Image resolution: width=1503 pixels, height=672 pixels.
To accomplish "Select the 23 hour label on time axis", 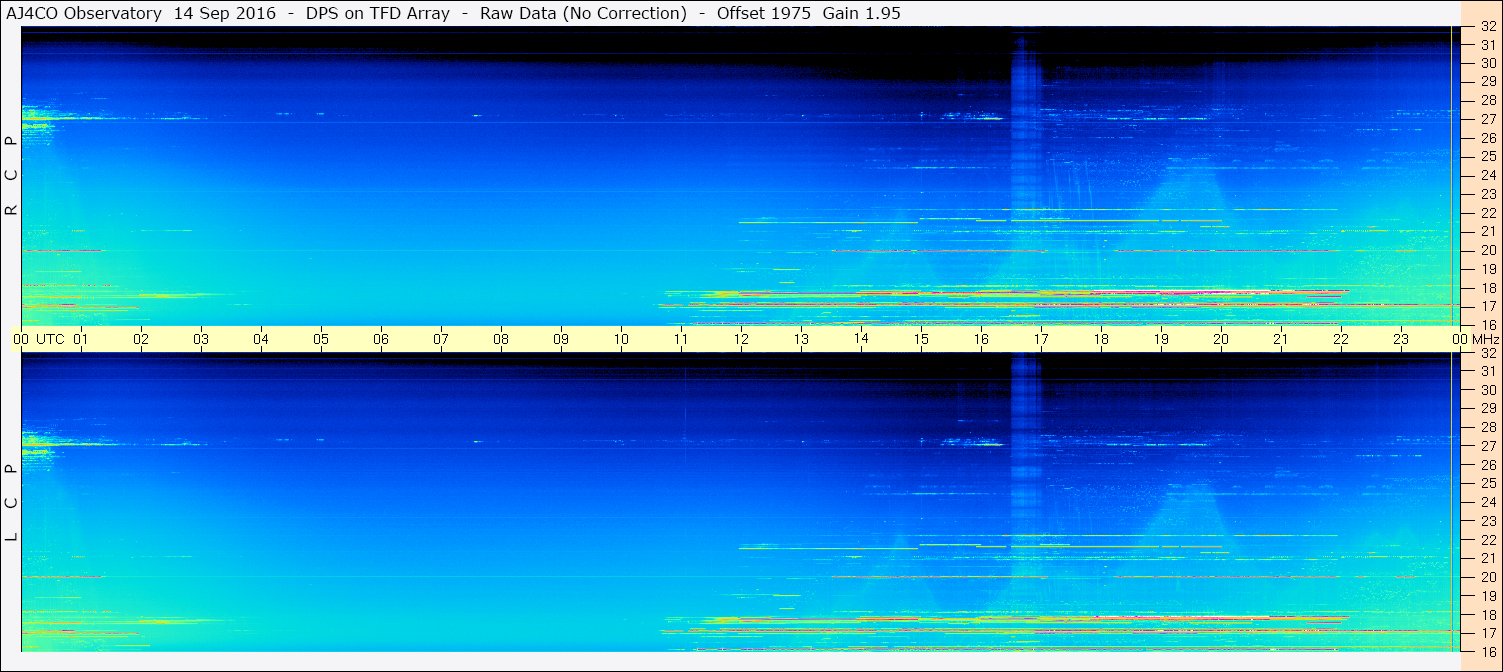I will coord(1401,339).
